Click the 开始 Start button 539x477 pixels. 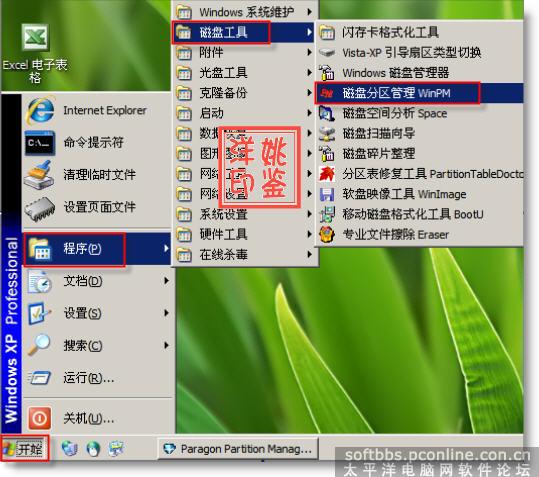pos(25,448)
